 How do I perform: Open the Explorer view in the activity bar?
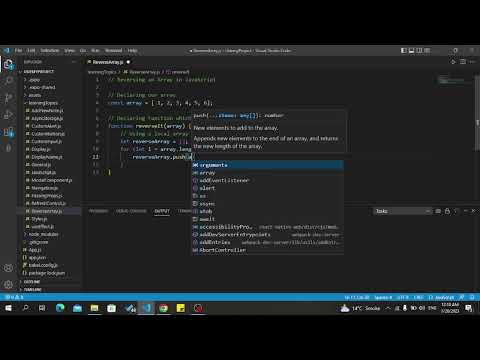pos(9,64)
